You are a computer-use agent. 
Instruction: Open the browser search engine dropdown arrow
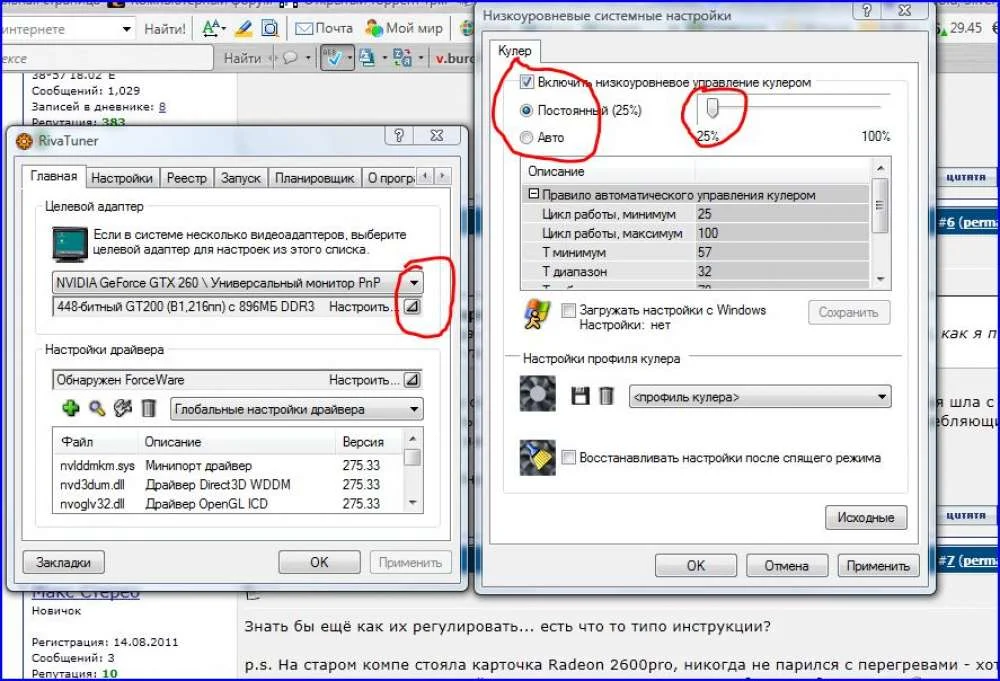click(126, 29)
